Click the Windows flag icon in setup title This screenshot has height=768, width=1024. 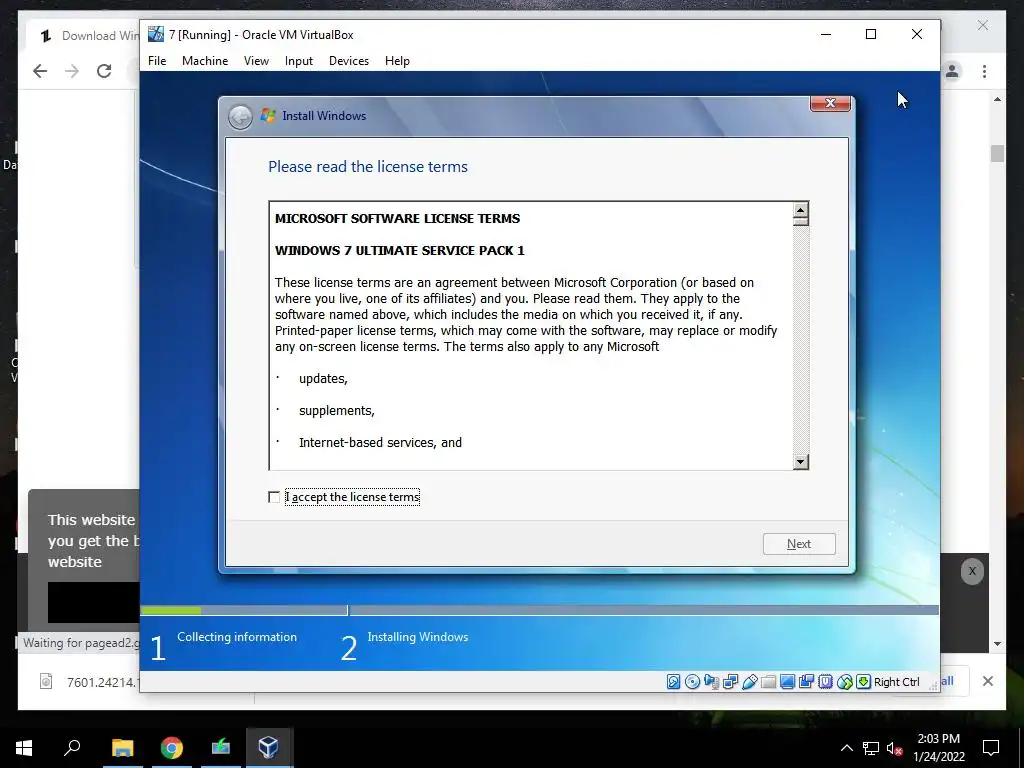(x=268, y=116)
